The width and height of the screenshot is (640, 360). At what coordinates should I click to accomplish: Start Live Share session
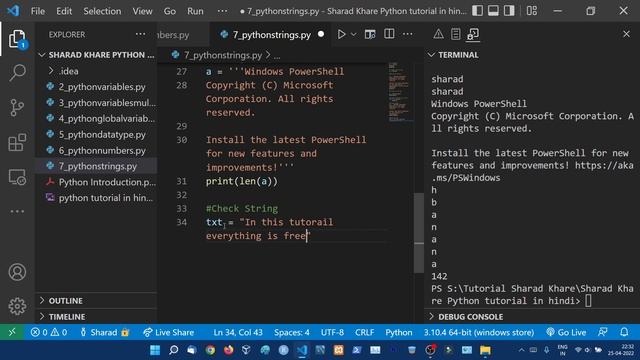tap(168, 332)
